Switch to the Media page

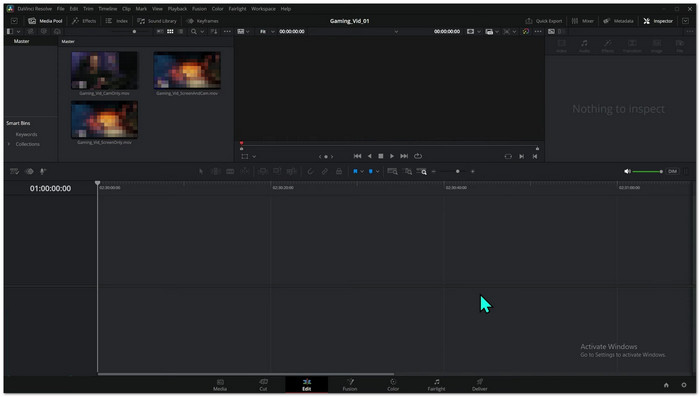click(220, 385)
